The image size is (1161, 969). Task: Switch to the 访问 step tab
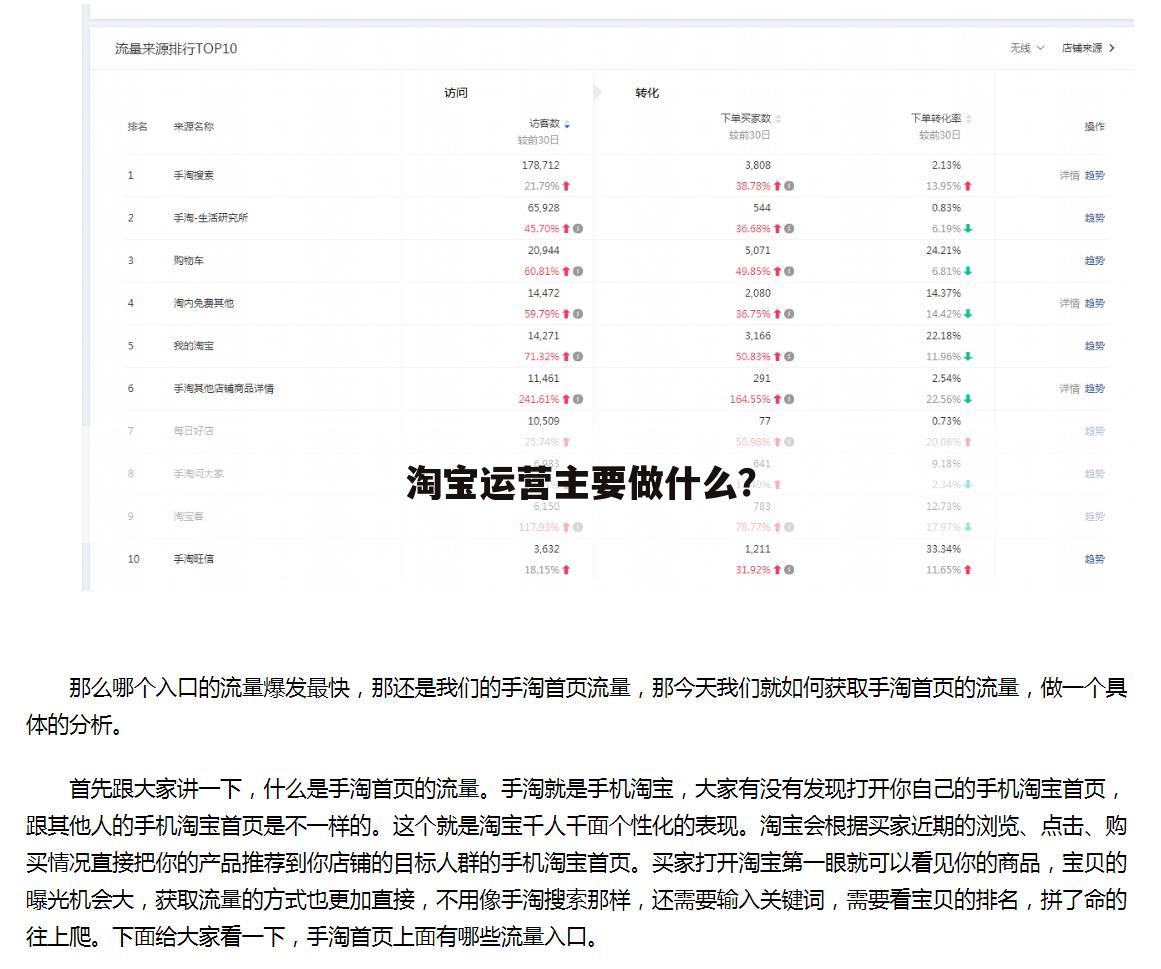[456, 93]
